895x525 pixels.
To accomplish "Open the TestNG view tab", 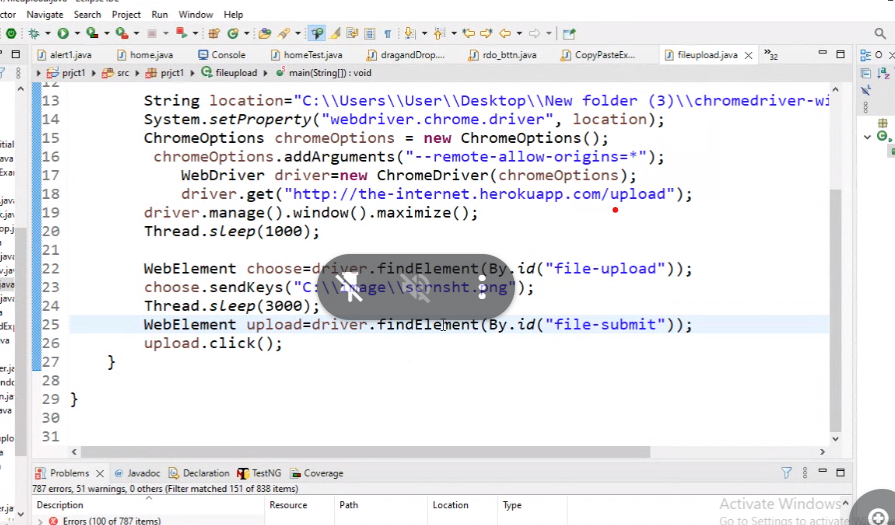I will coord(259,473).
